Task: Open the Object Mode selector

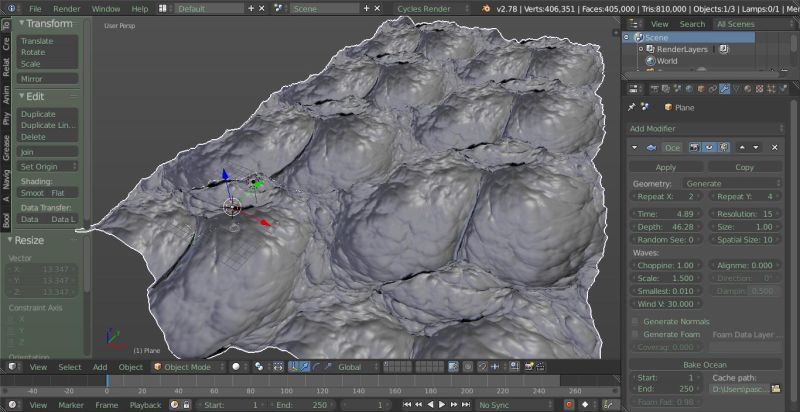Action: [x=189, y=367]
